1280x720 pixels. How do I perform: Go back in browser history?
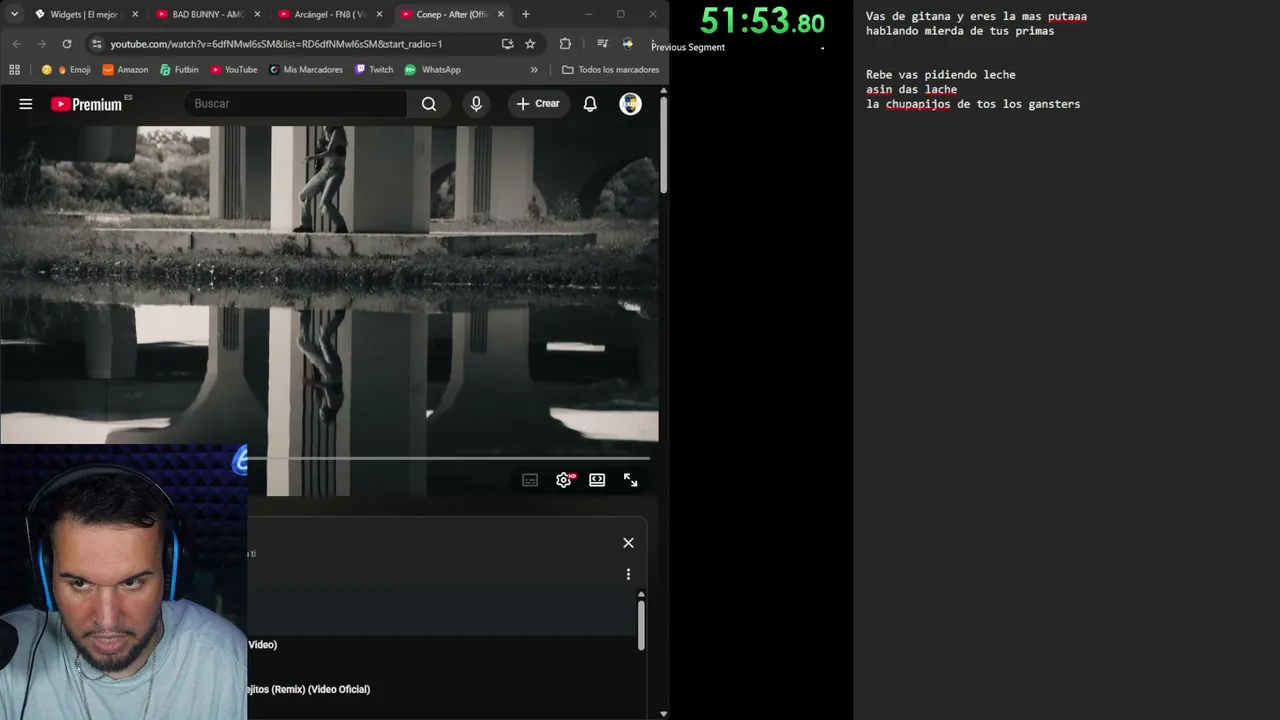pos(16,44)
